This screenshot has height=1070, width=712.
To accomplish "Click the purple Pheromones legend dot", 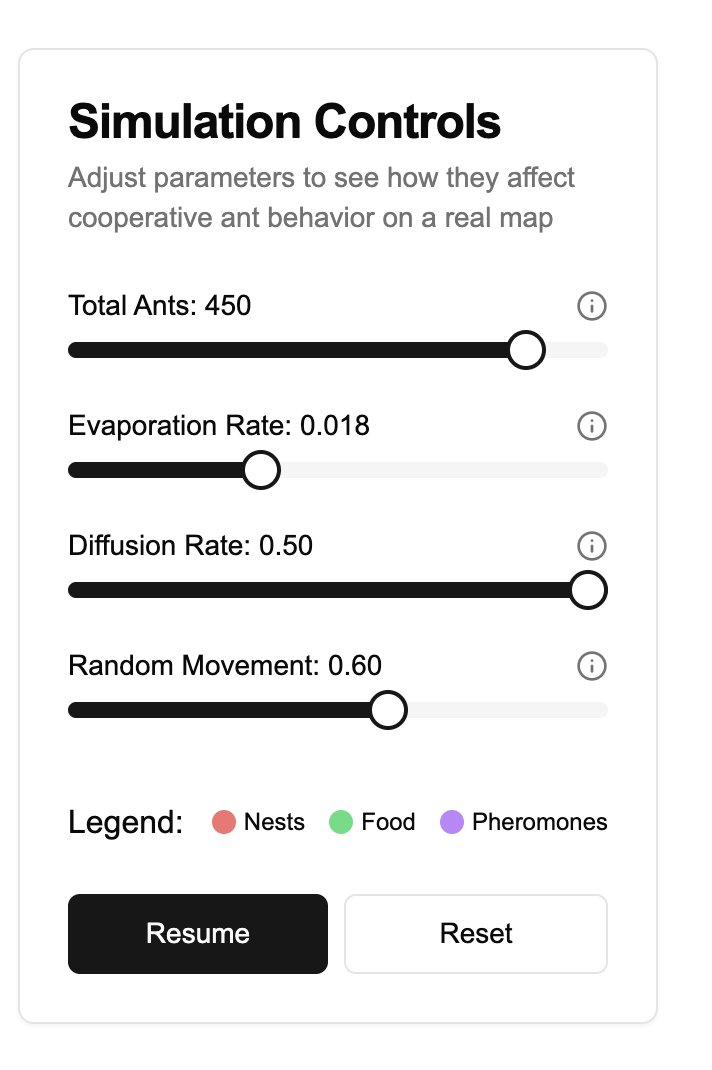I will point(452,822).
